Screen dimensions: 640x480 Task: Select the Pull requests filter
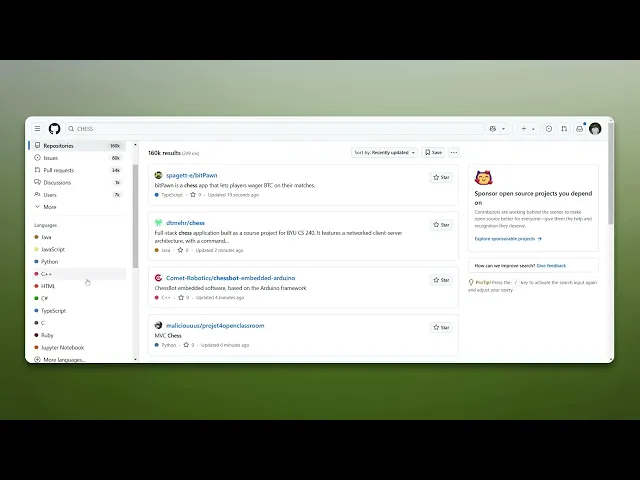78,170
